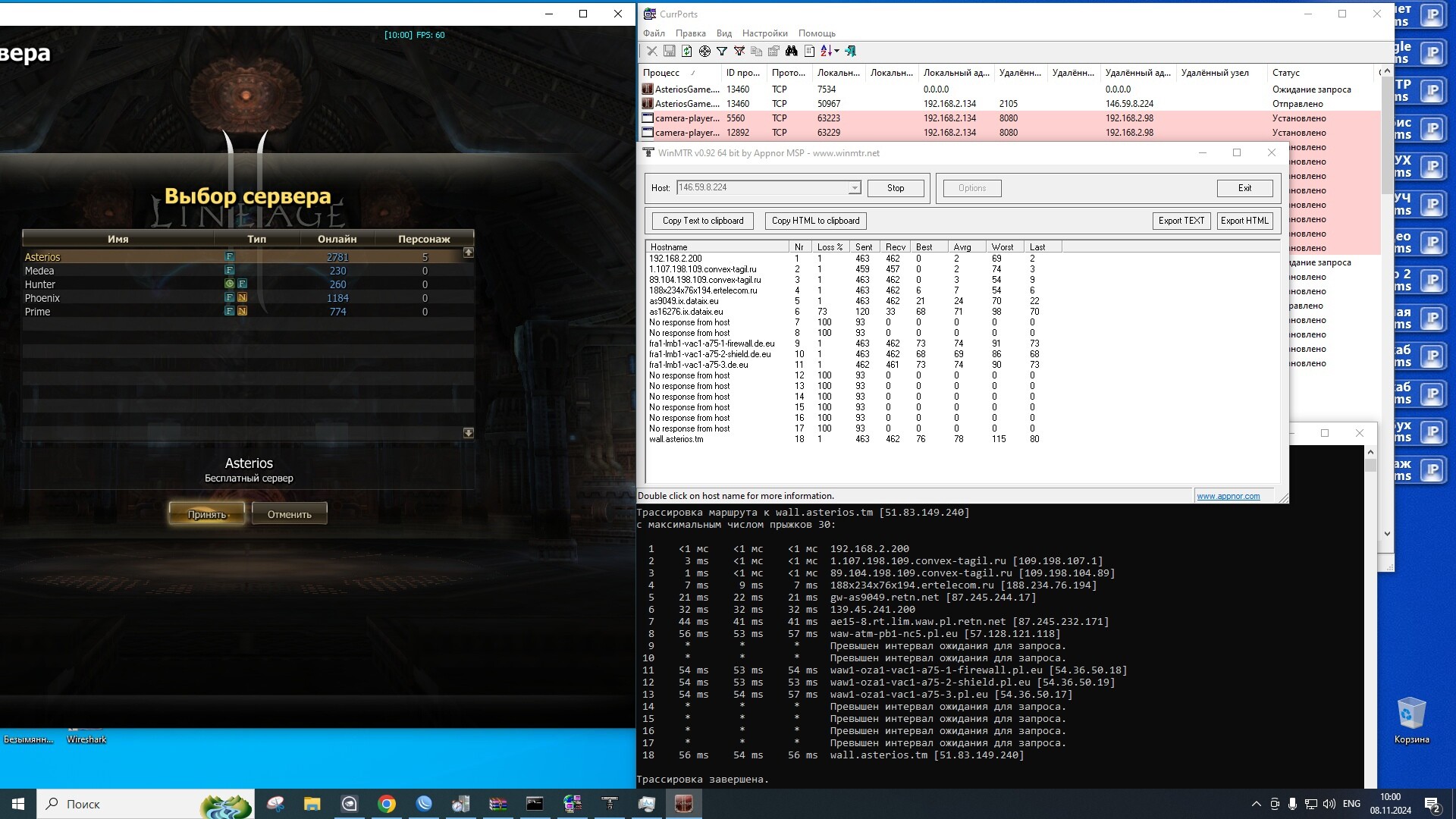Show hidden tray icons chevron
The image size is (1456, 819).
[x=1256, y=804]
